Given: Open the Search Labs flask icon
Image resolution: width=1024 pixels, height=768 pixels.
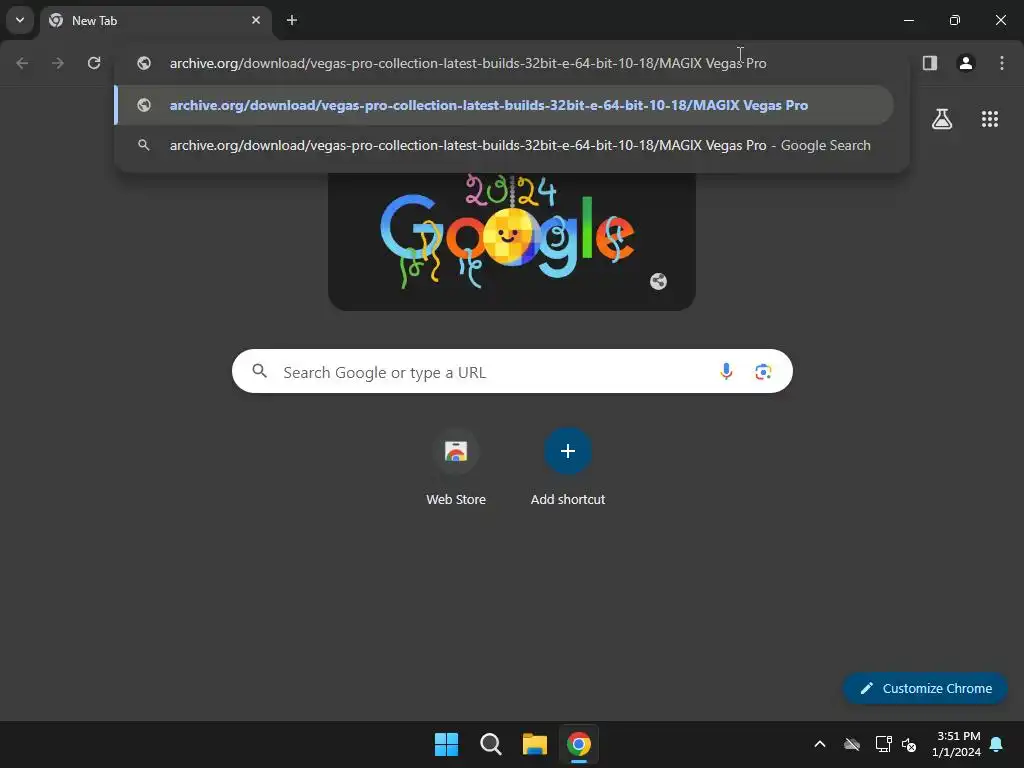Looking at the screenshot, I should coord(942,119).
